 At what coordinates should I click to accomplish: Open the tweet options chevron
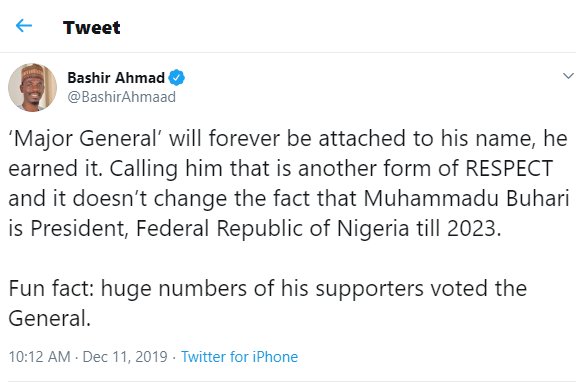coord(568,76)
